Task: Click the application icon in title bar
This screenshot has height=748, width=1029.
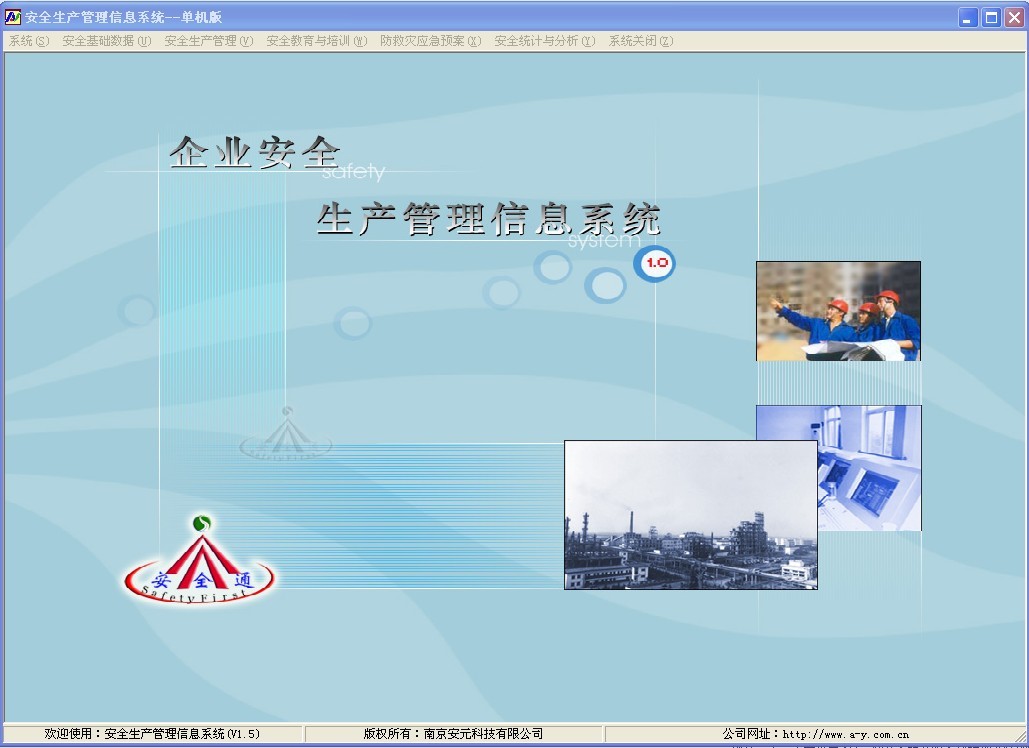Action: pos(13,17)
